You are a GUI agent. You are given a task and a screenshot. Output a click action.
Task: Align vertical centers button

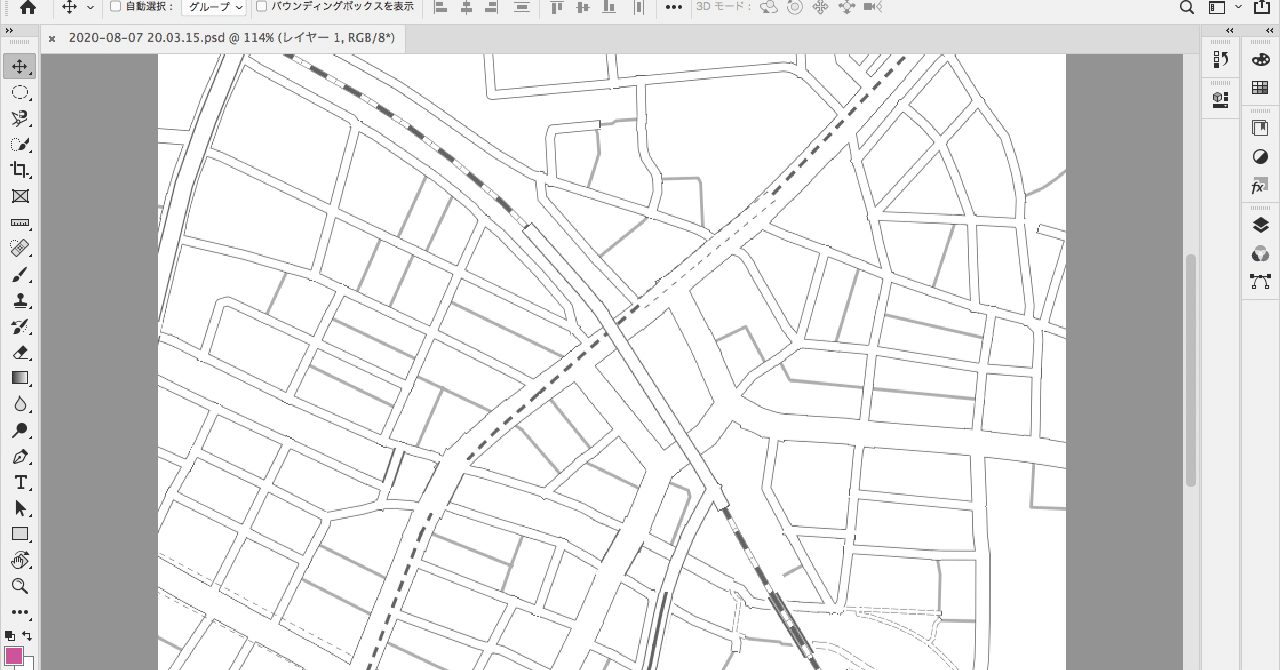coord(583,7)
